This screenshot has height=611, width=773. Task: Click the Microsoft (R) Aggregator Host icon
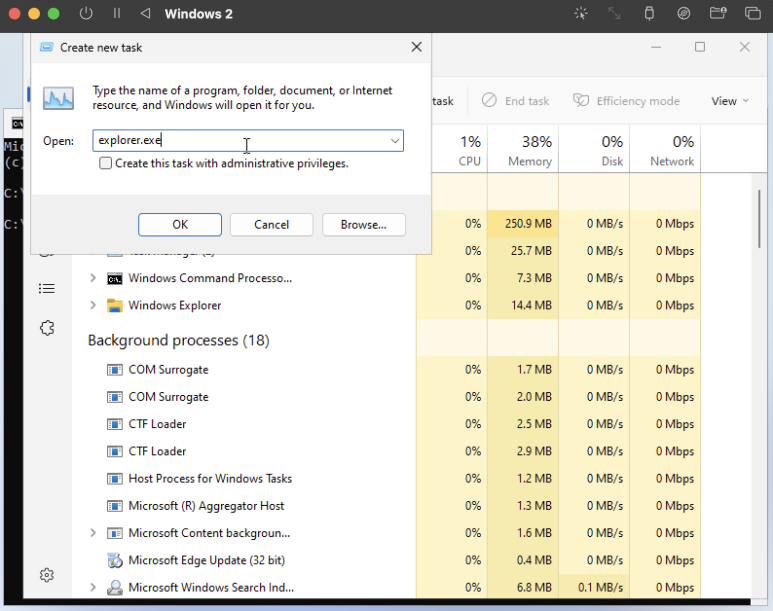114,506
